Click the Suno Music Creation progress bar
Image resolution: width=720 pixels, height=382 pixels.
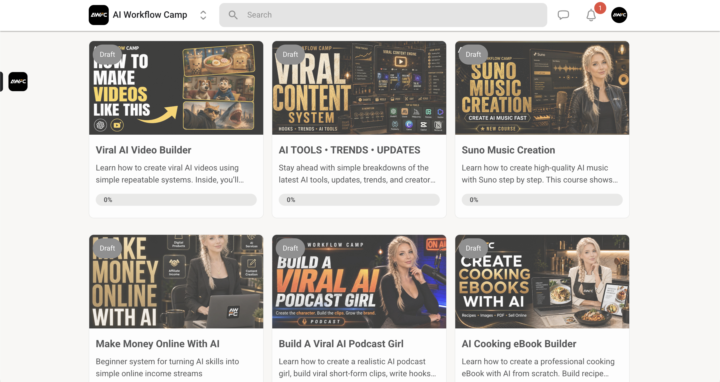[x=542, y=200]
